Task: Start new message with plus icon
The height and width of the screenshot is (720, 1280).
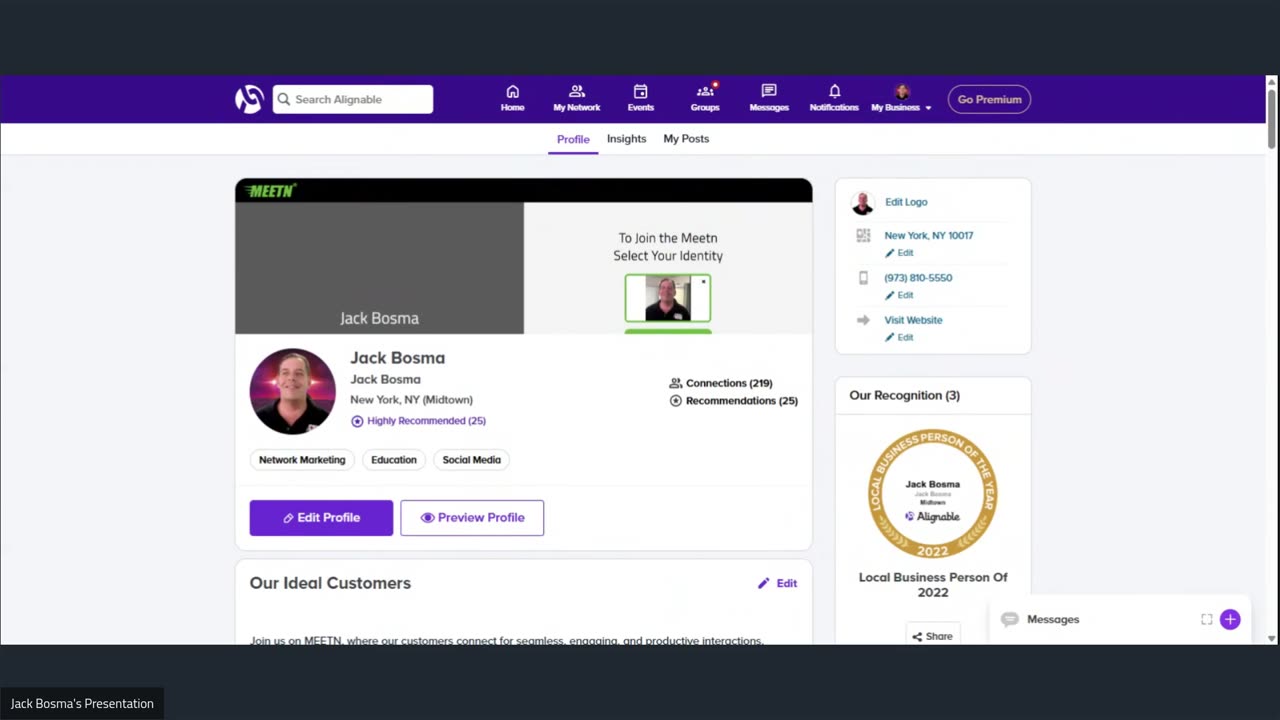Action: coord(1230,620)
